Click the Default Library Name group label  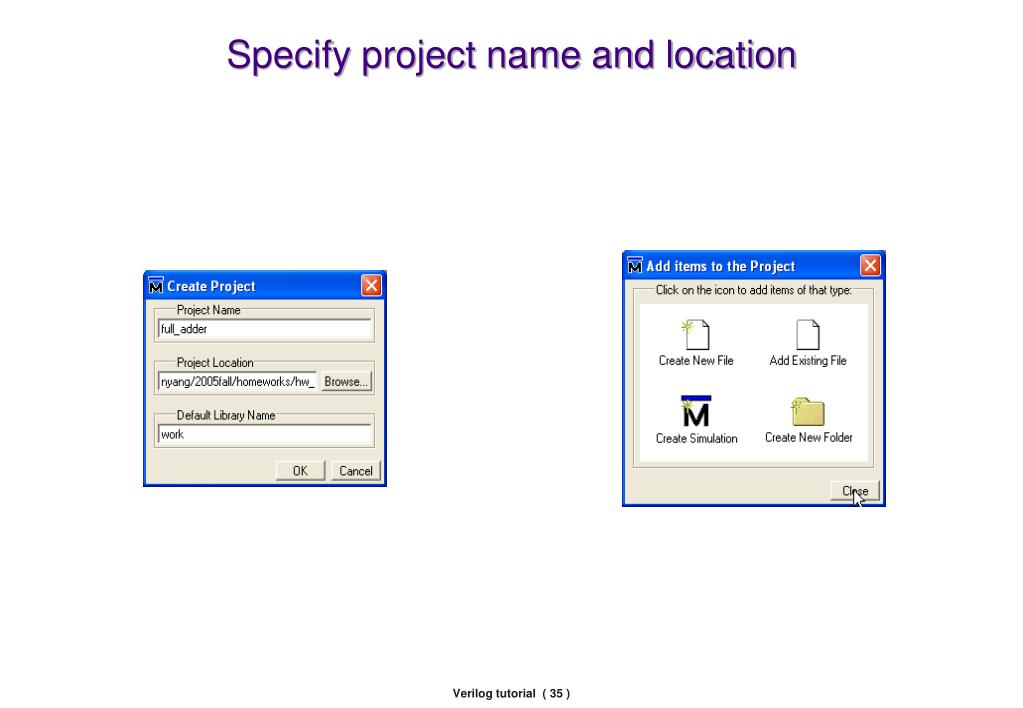[x=226, y=415]
